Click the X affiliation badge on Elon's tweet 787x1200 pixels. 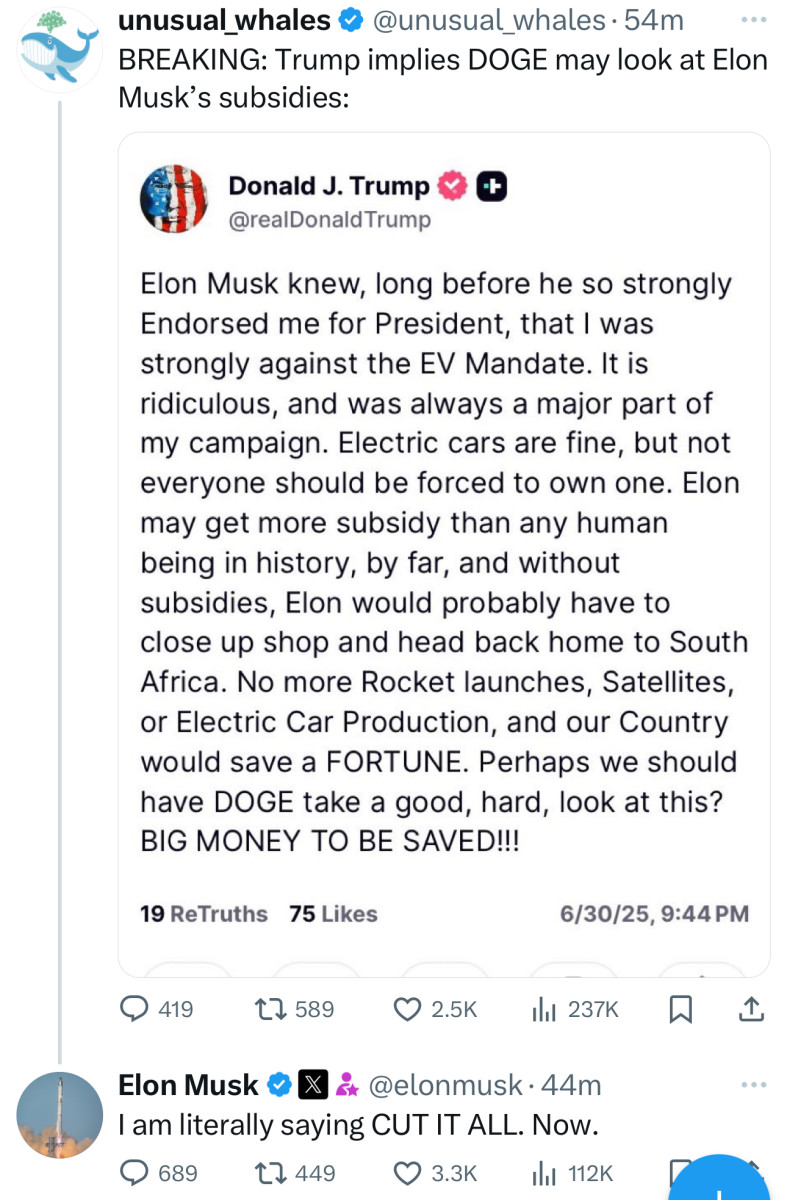click(x=312, y=1083)
